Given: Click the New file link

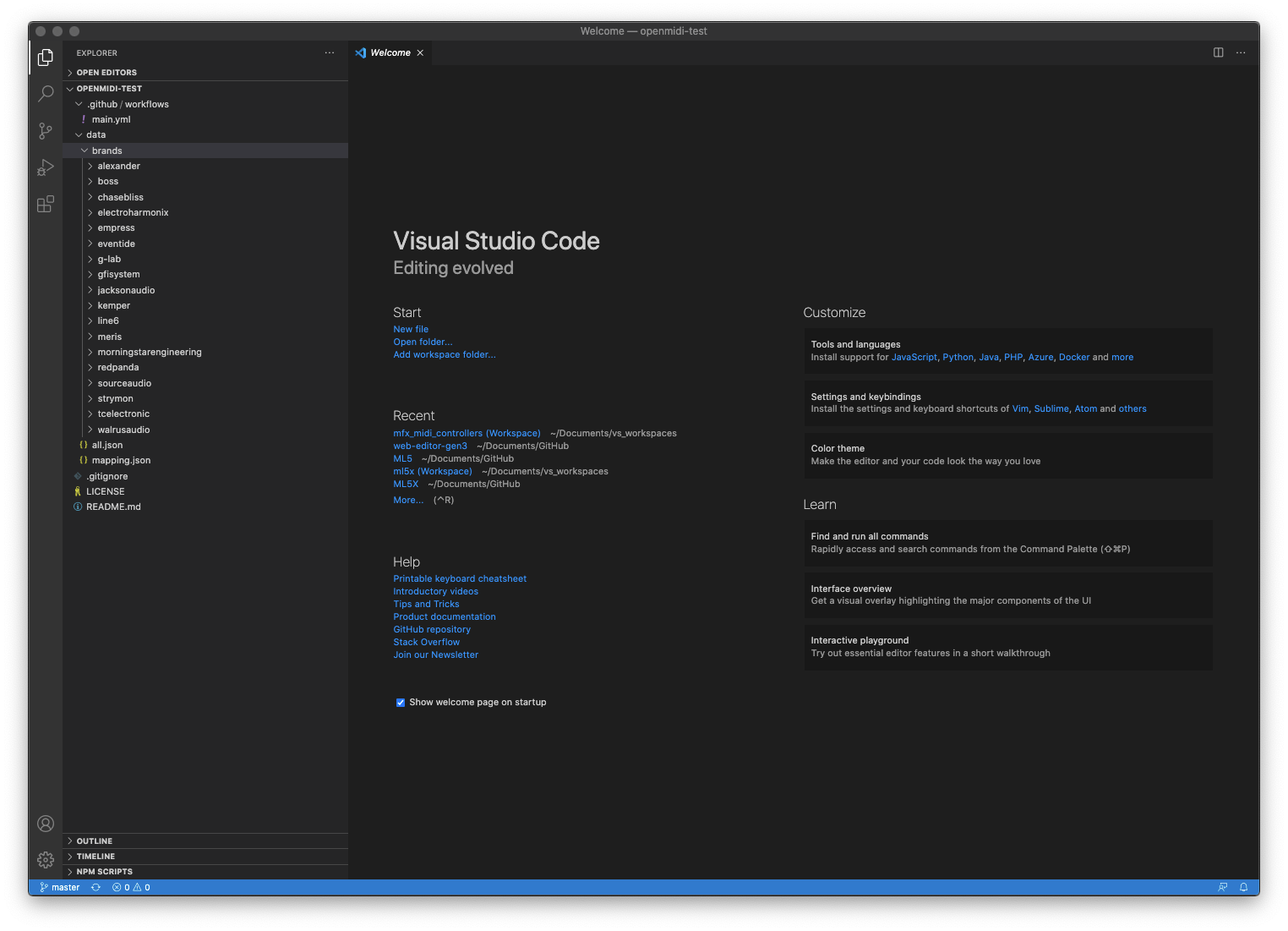Looking at the screenshot, I should tap(411, 329).
